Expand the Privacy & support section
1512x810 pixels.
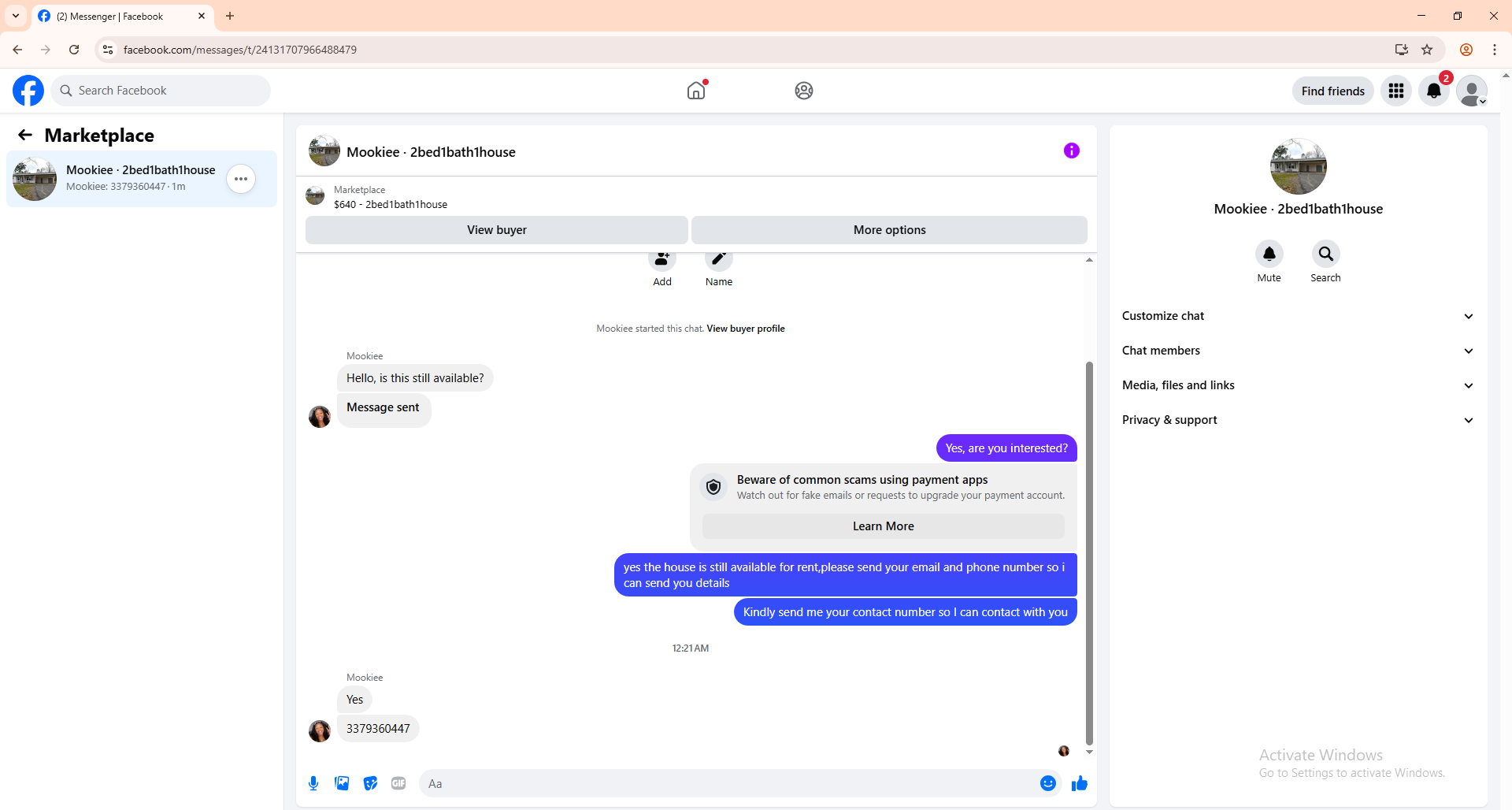tap(1298, 420)
